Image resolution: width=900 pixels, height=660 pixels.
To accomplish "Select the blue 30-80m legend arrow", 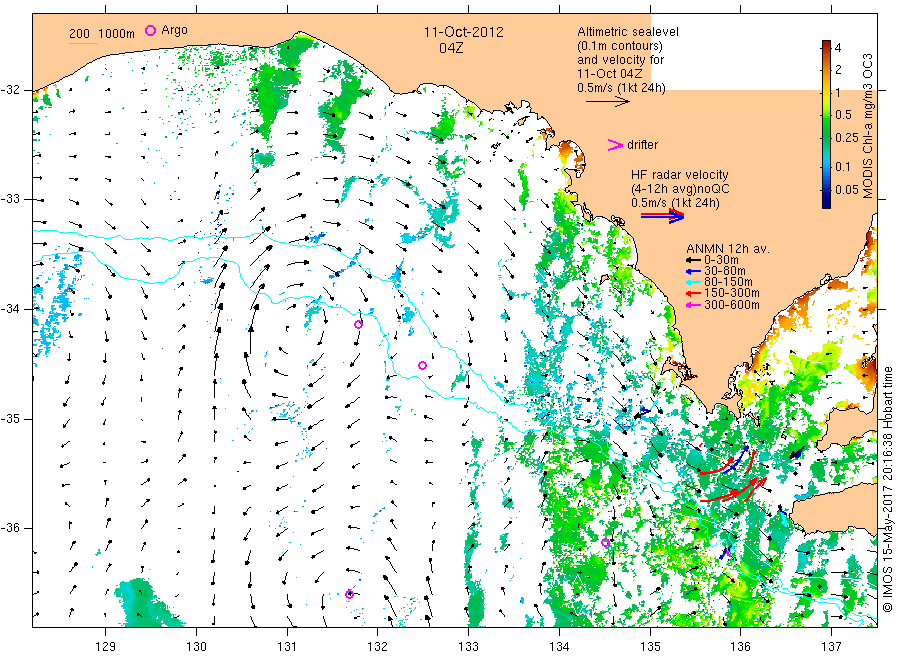I will (693, 271).
